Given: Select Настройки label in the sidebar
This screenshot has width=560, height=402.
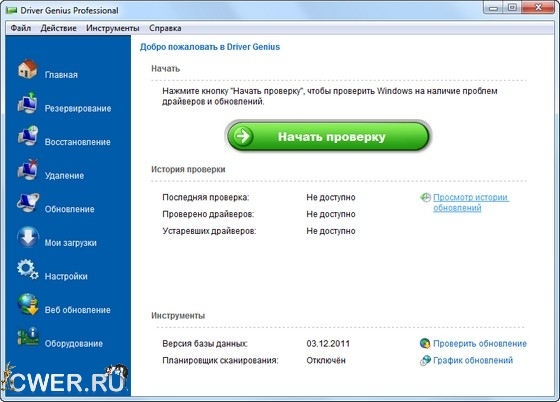Looking at the screenshot, I should click(x=66, y=276).
